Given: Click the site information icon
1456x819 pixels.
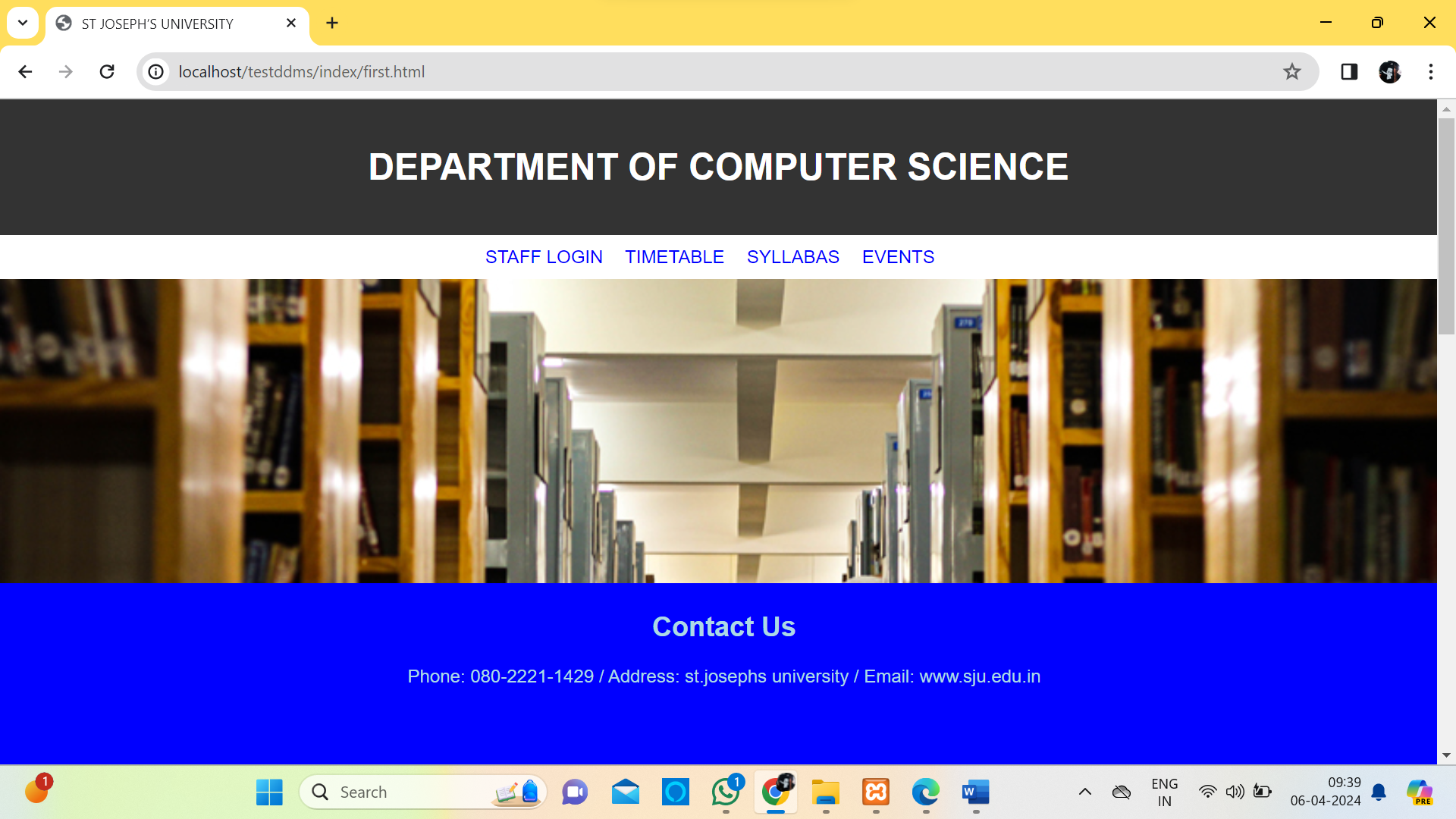Looking at the screenshot, I should (155, 71).
